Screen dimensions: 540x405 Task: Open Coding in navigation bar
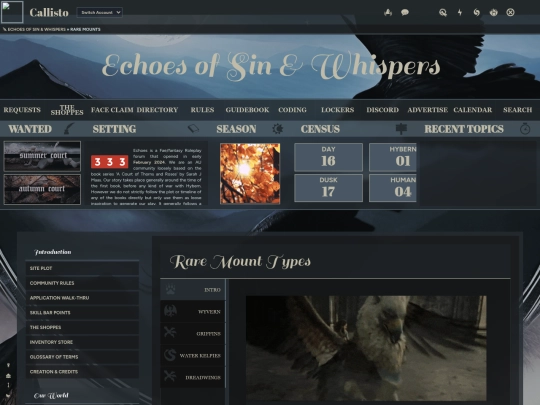292,110
